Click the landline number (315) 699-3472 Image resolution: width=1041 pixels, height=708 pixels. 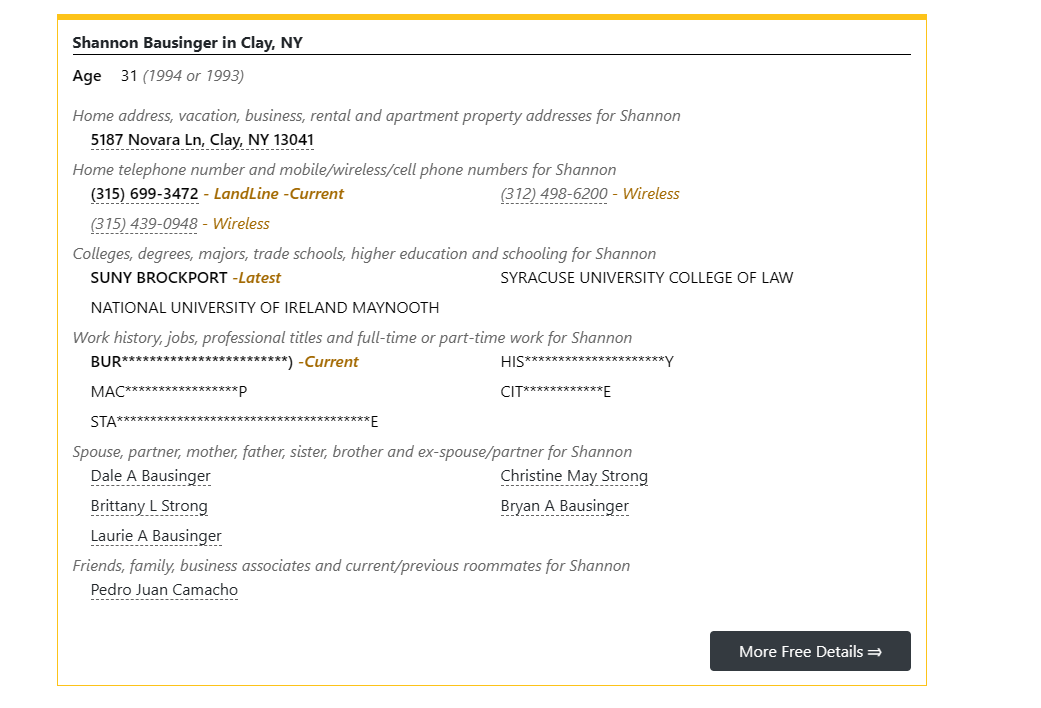(144, 194)
